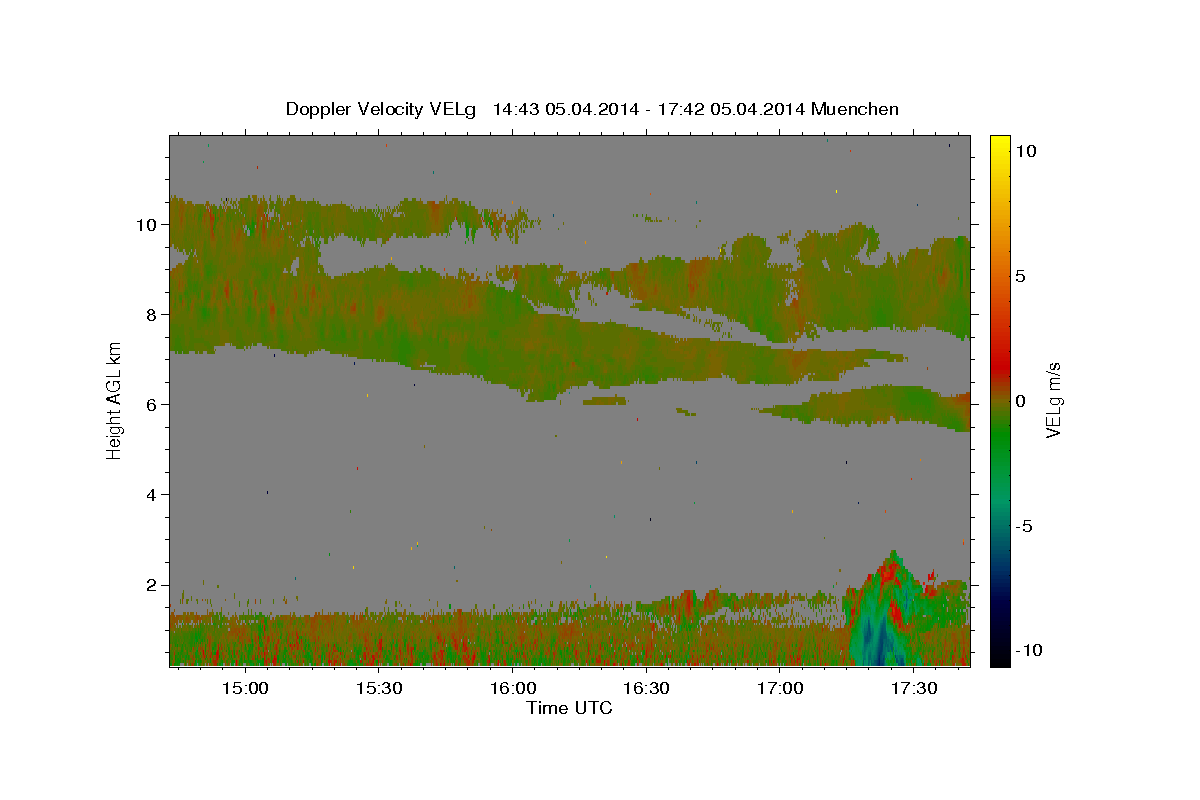
Task: Click the height tick label '10'
Action: pyautogui.click(x=147, y=224)
